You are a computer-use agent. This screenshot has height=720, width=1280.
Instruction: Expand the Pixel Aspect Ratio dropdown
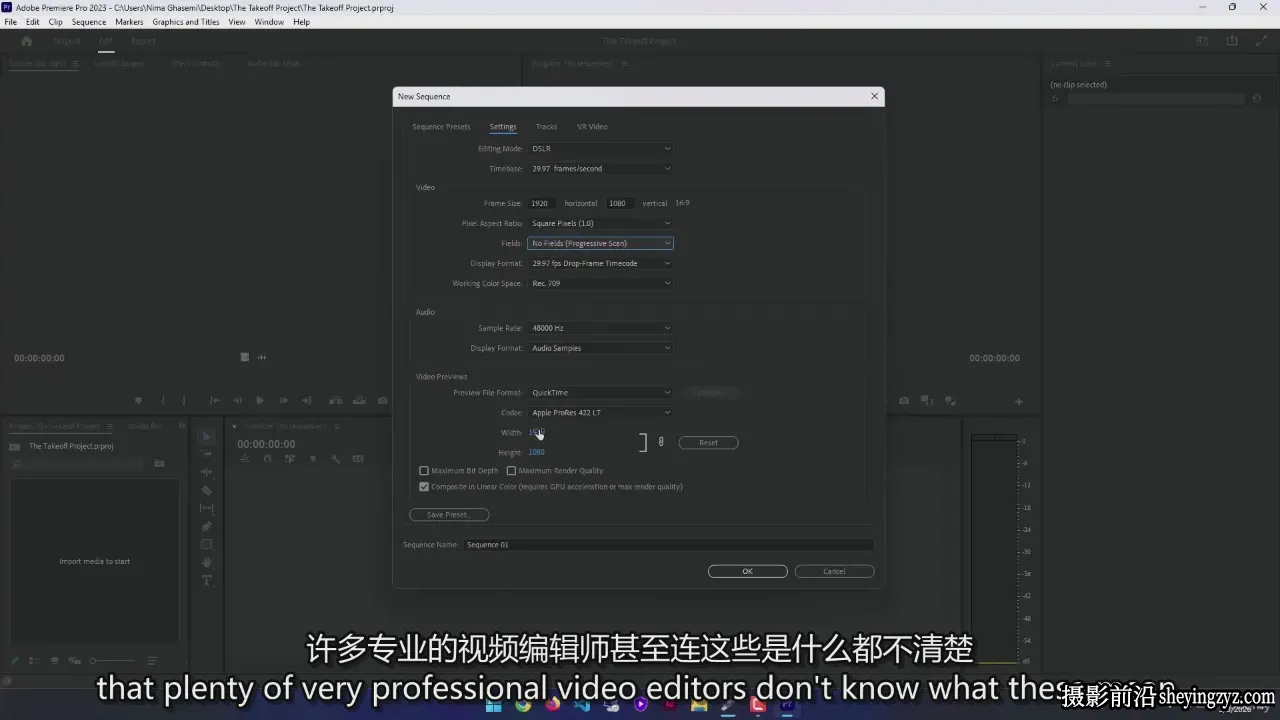point(600,223)
